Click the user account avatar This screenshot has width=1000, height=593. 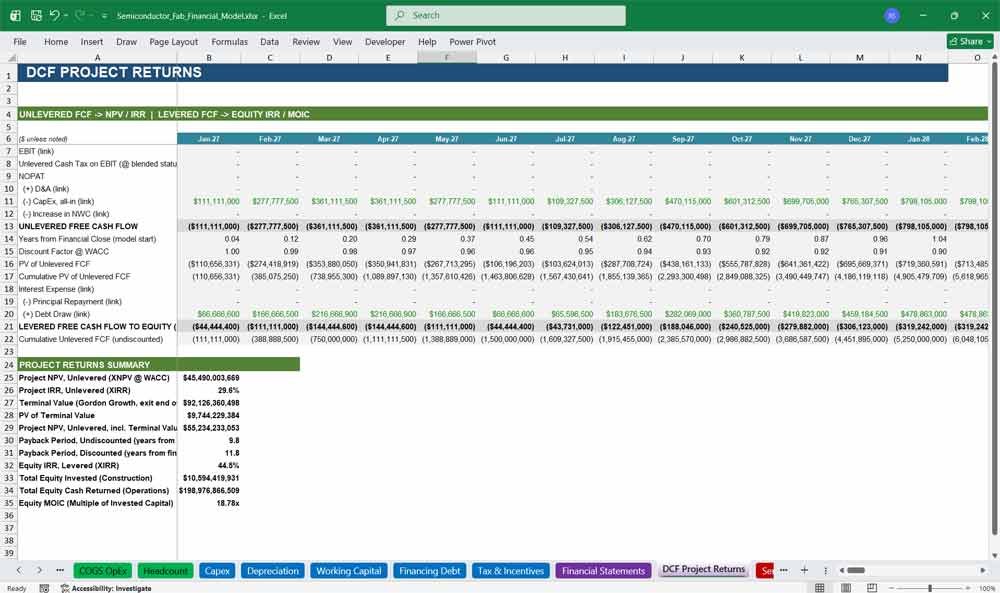(892, 15)
